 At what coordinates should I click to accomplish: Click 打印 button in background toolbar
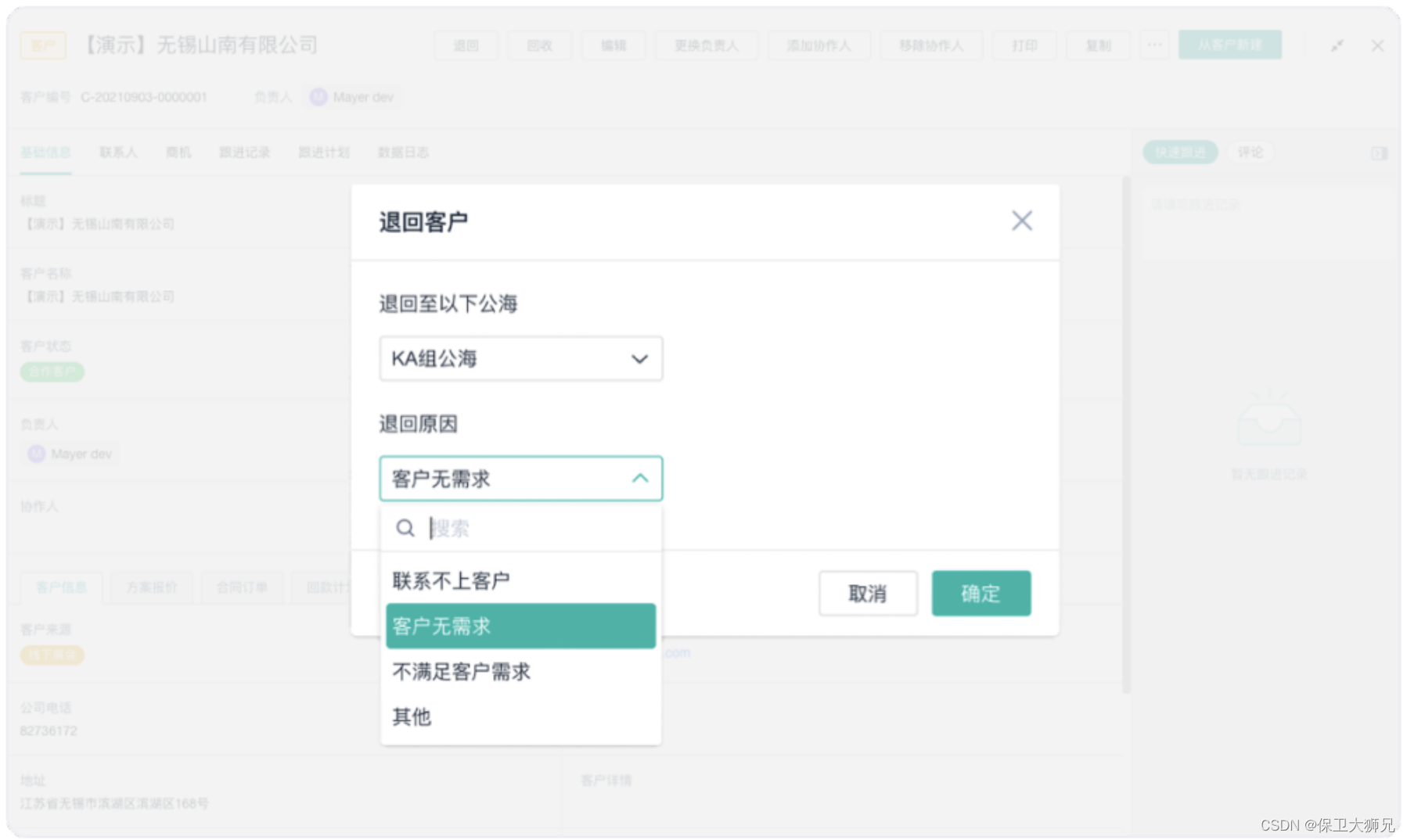pos(1024,45)
